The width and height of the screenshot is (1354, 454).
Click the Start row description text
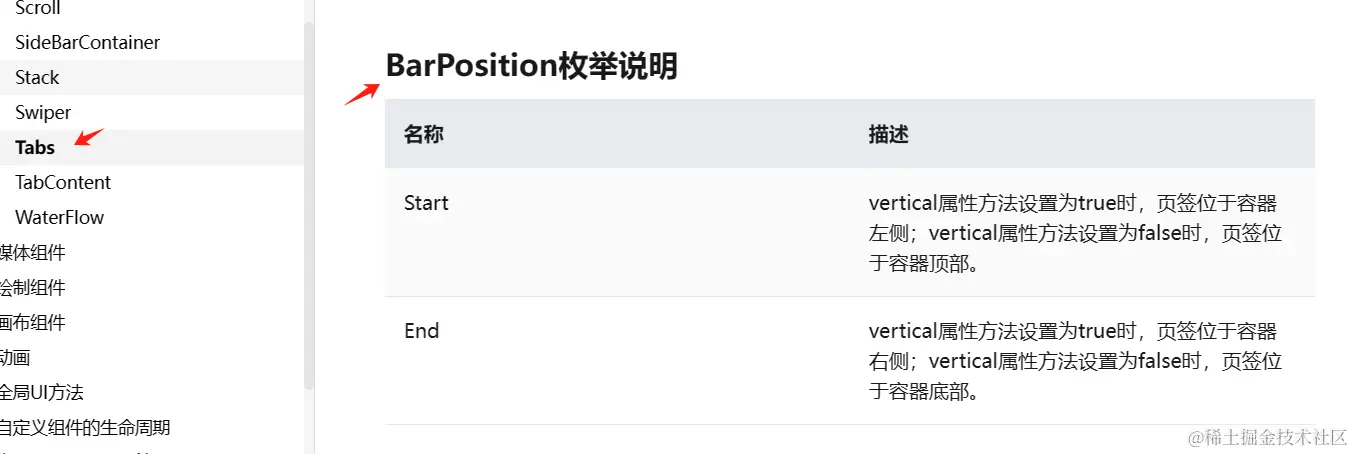(x=1075, y=233)
